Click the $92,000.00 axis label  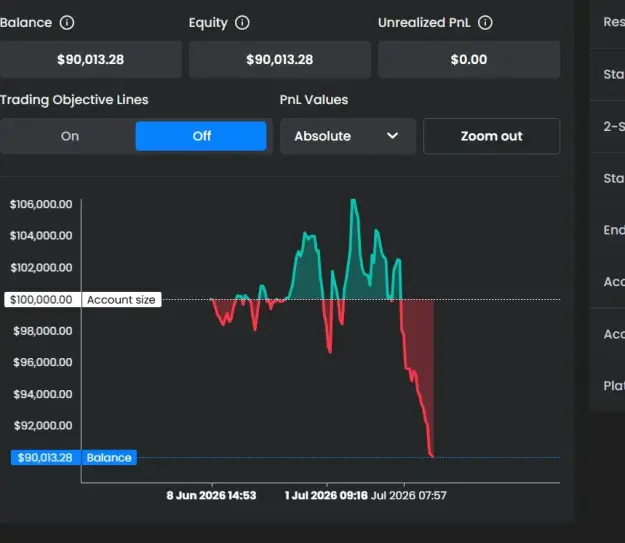pyautogui.click(x=43, y=425)
